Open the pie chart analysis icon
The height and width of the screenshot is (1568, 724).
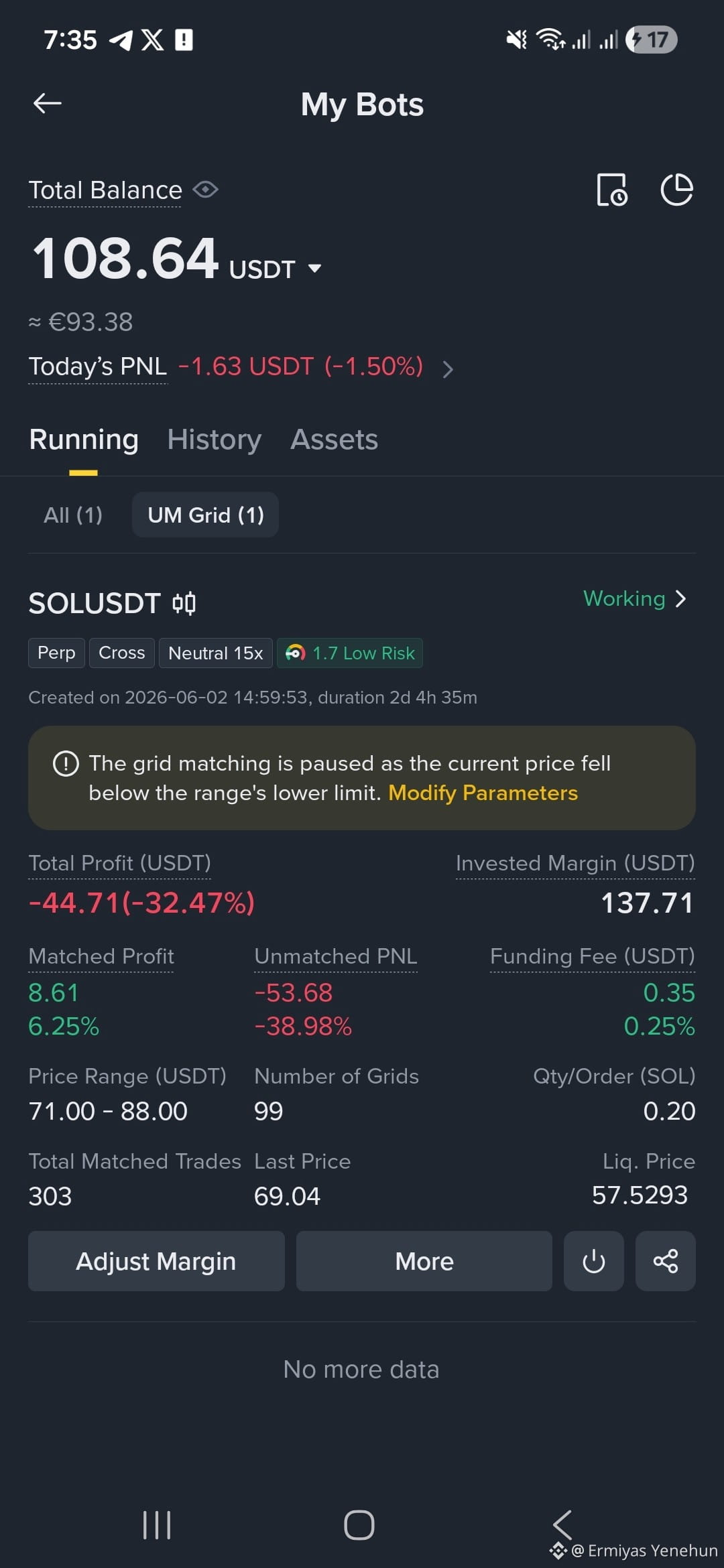tap(676, 190)
